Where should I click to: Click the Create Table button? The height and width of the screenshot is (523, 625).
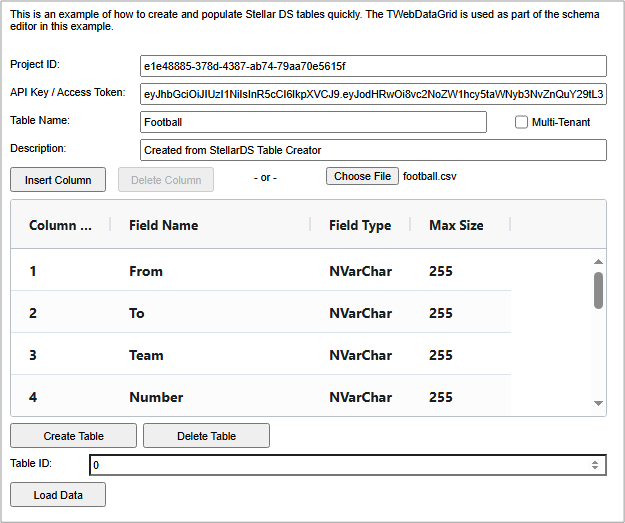(74, 436)
